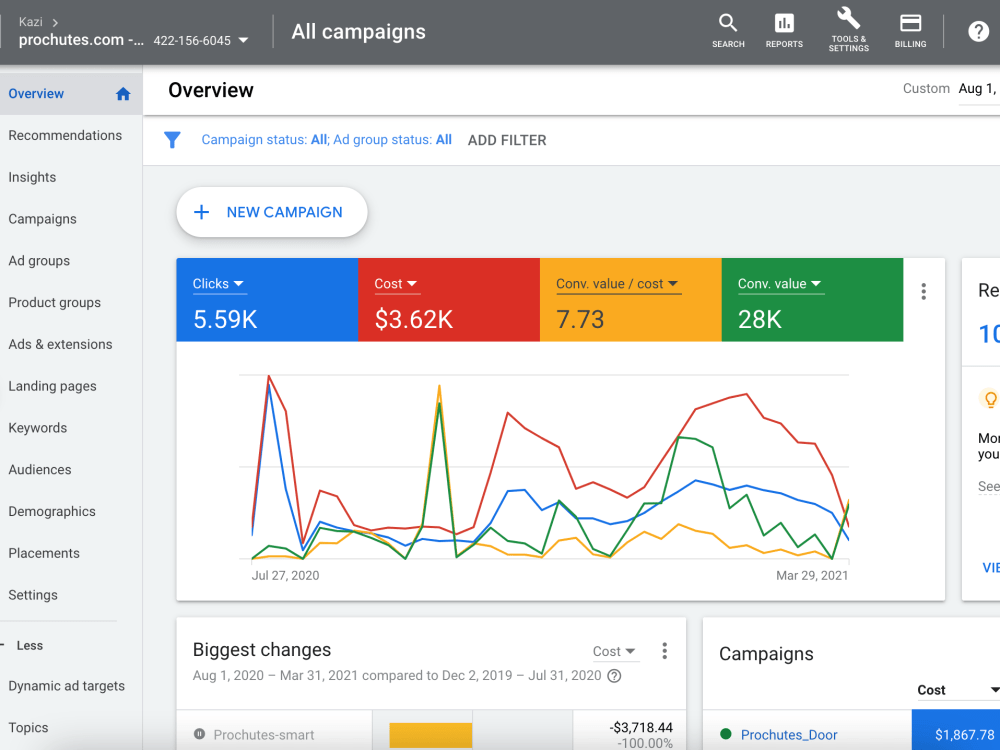Open Placements in the sidebar

click(44, 553)
